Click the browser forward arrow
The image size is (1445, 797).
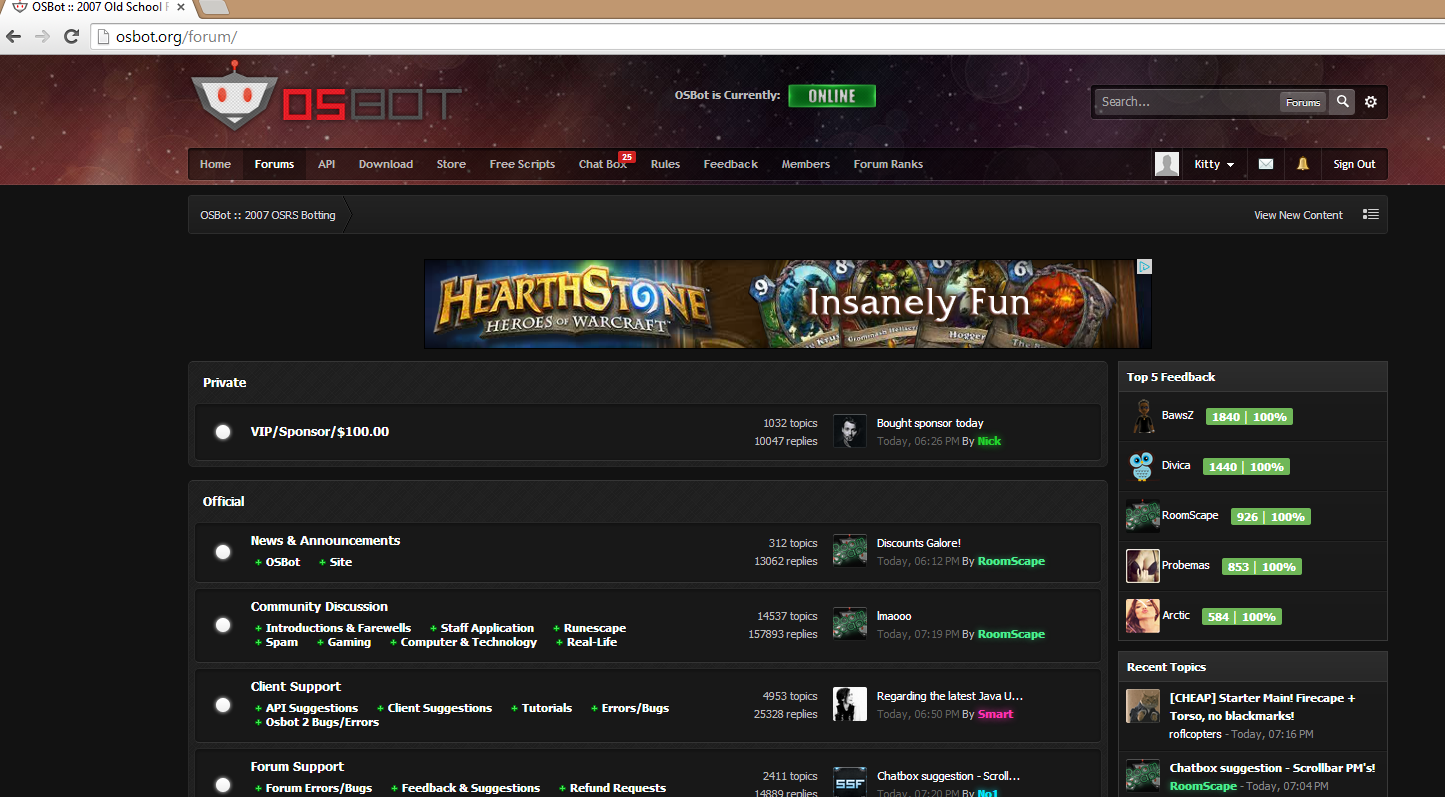[x=42, y=37]
